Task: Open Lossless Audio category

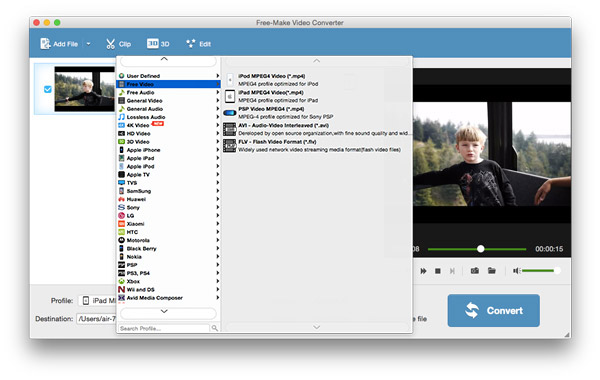Action: coord(168,117)
